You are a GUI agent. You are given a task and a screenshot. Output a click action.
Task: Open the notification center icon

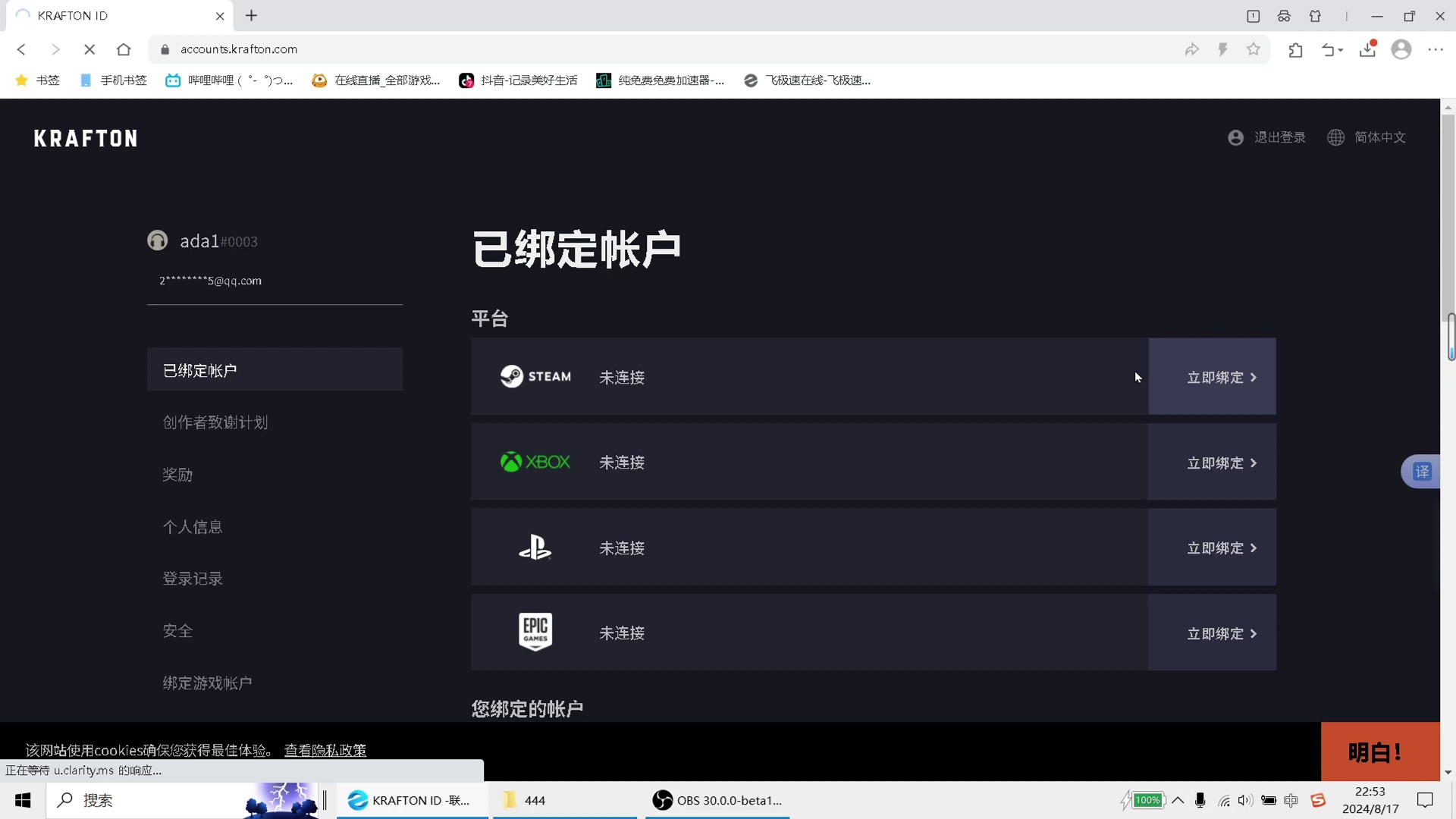click(1425, 800)
